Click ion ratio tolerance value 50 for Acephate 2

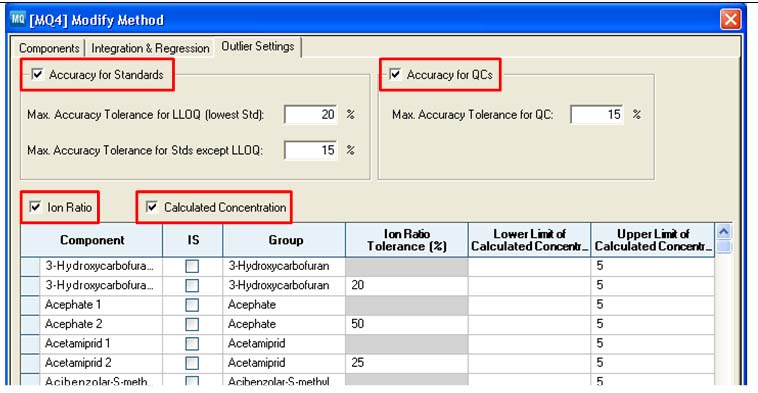[x=407, y=324]
